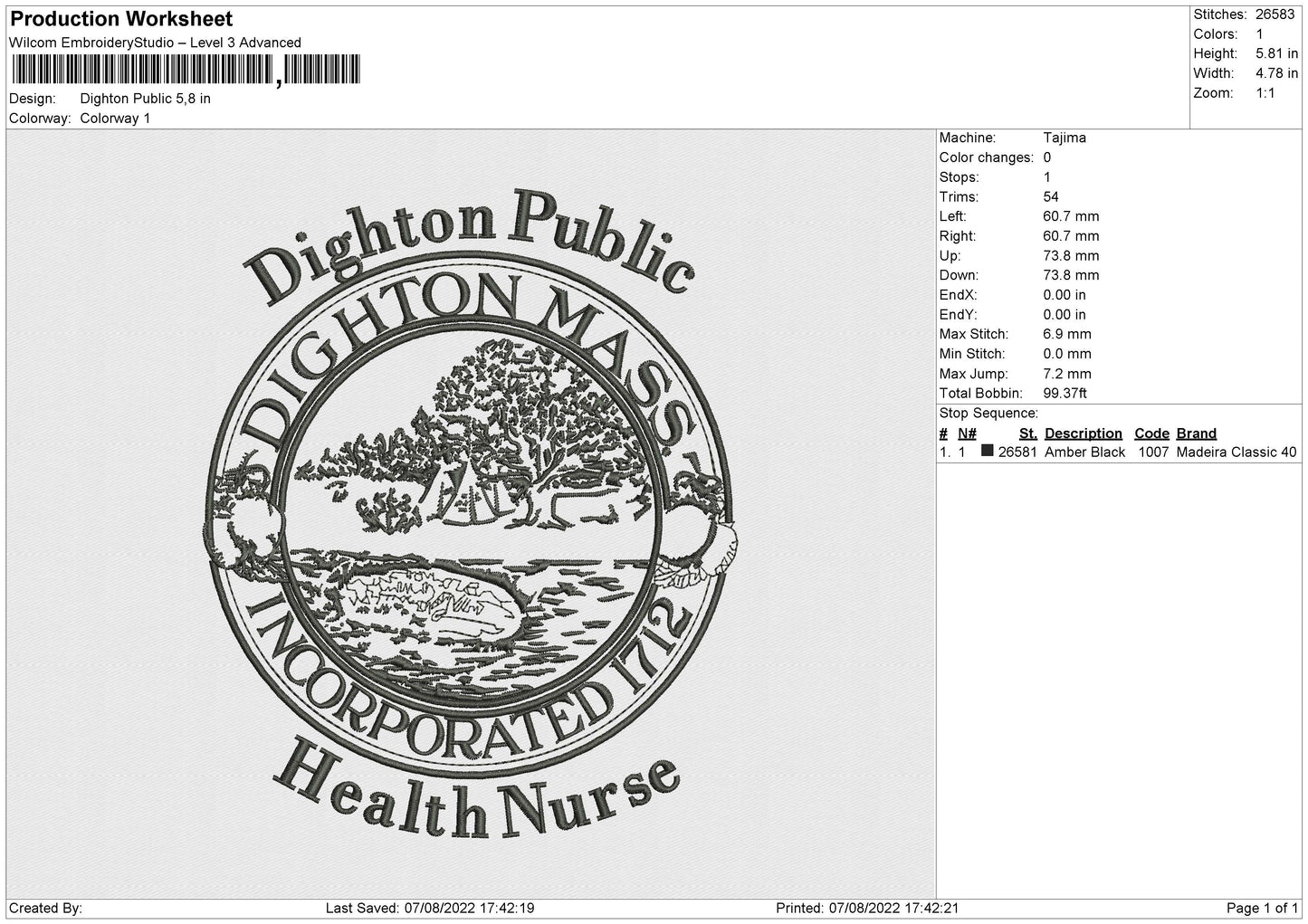Click the stitches count 26583
Viewport: 1308px width, 924px height.
pyautogui.click(x=1276, y=14)
